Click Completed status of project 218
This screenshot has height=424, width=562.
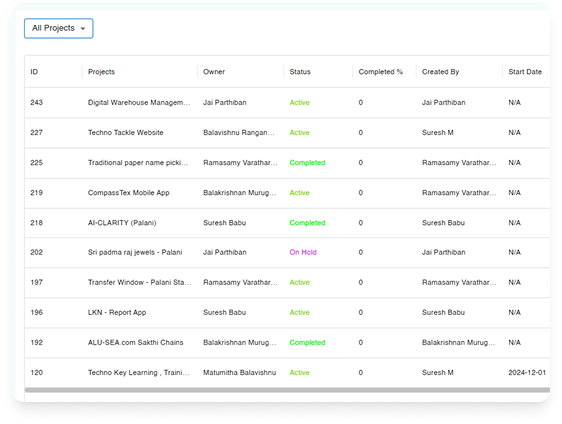pos(308,223)
